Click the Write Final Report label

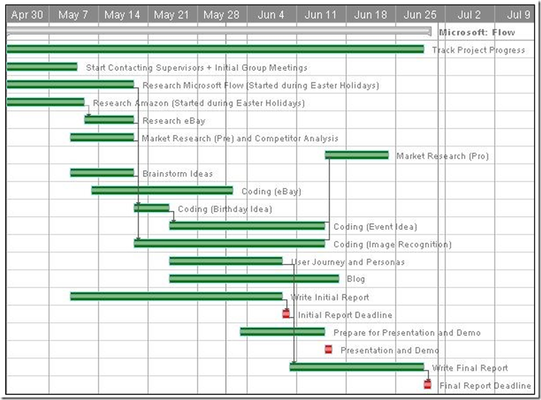(470, 368)
